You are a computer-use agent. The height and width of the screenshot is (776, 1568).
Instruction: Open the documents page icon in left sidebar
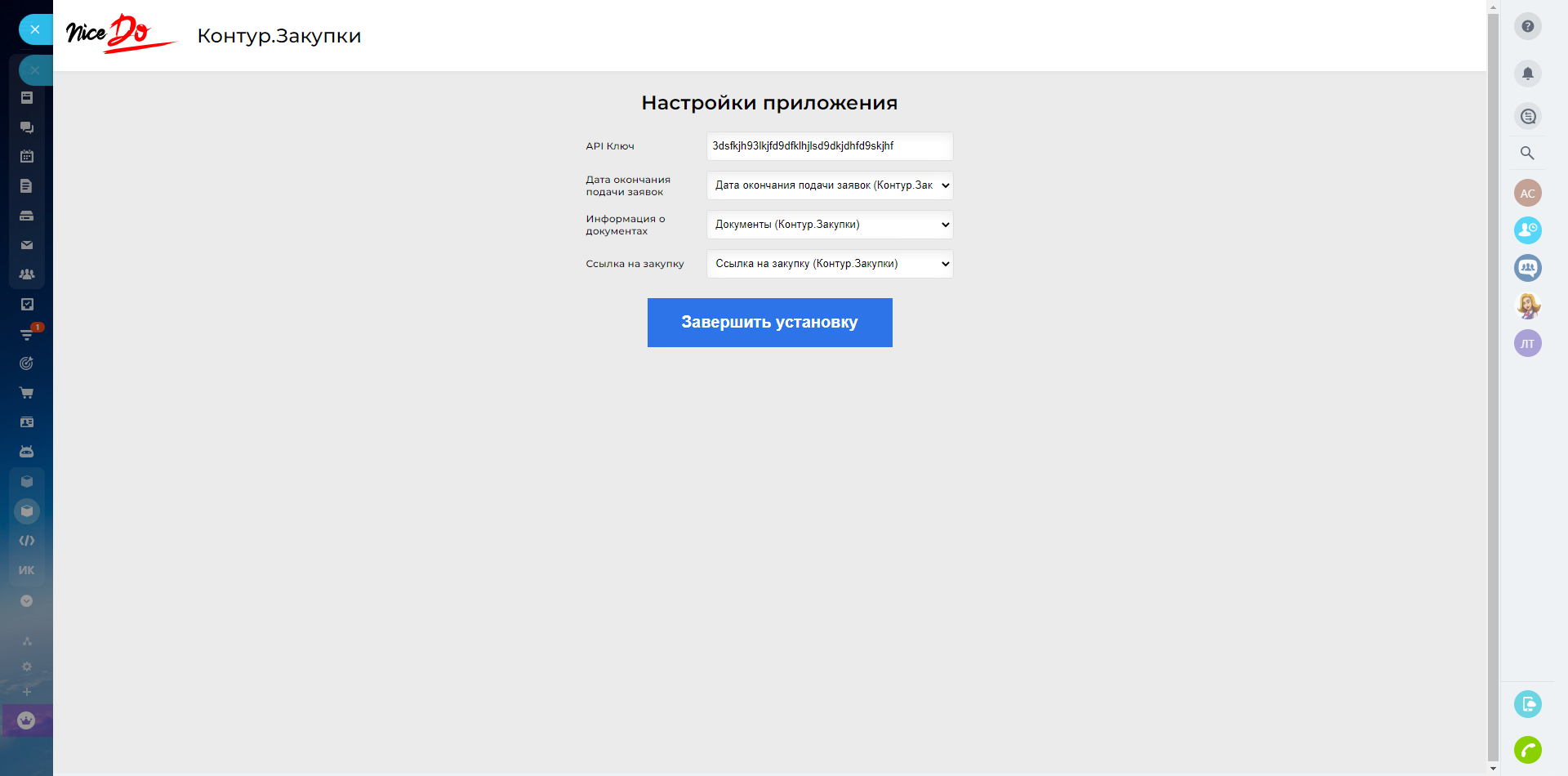pyautogui.click(x=27, y=186)
